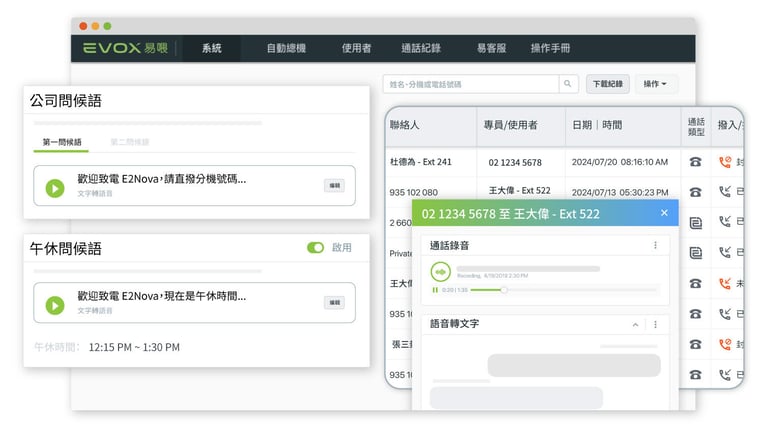Open 語音轉文字 panel more-options menu
Image resolution: width=763 pixels, height=429 pixels.
click(x=655, y=324)
